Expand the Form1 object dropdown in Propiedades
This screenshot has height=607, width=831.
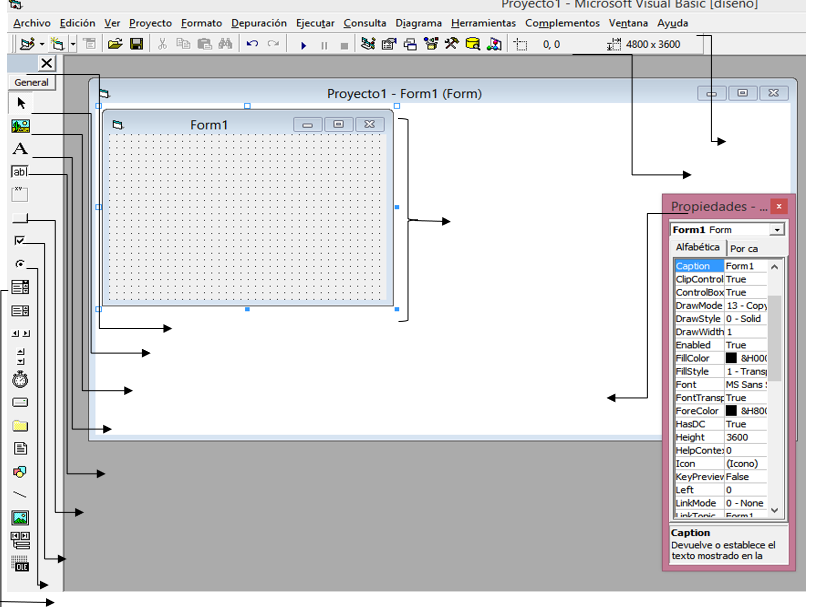click(777, 230)
